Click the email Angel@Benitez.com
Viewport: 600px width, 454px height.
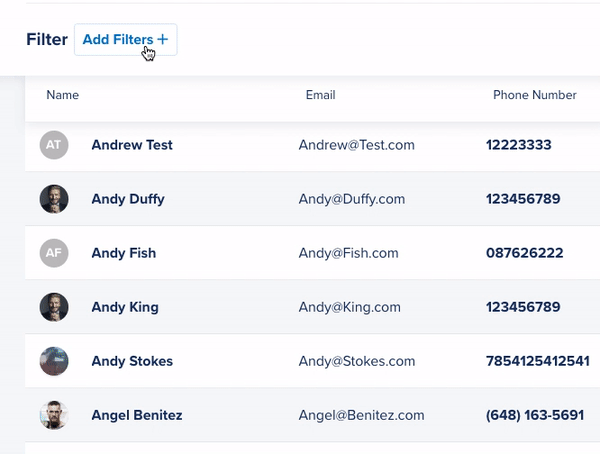click(x=361, y=415)
